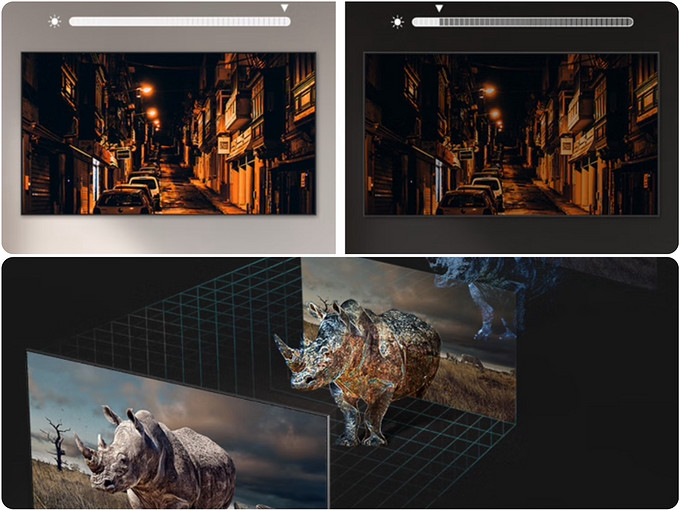Select the dimmed street scene TV on right
This screenshot has width=680, height=510.
(x=511, y=133)
